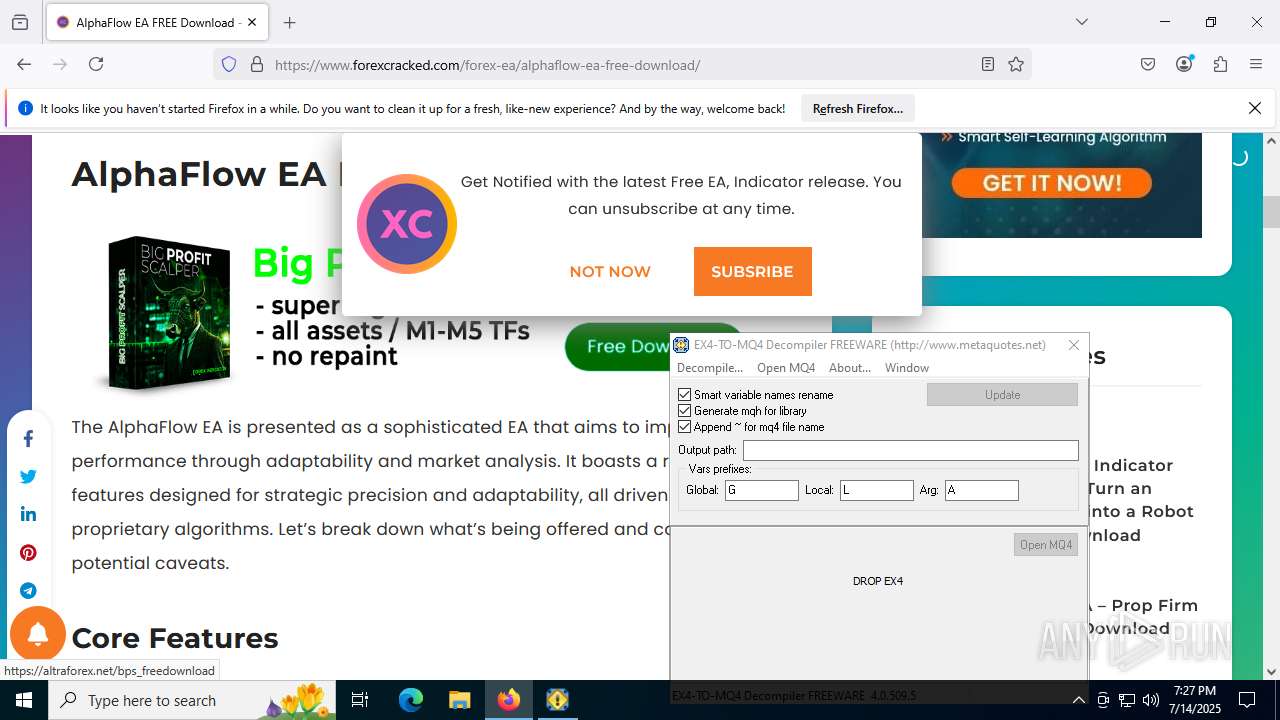
Task: Click the Firefox forward arrow
Action: (60, 64)
